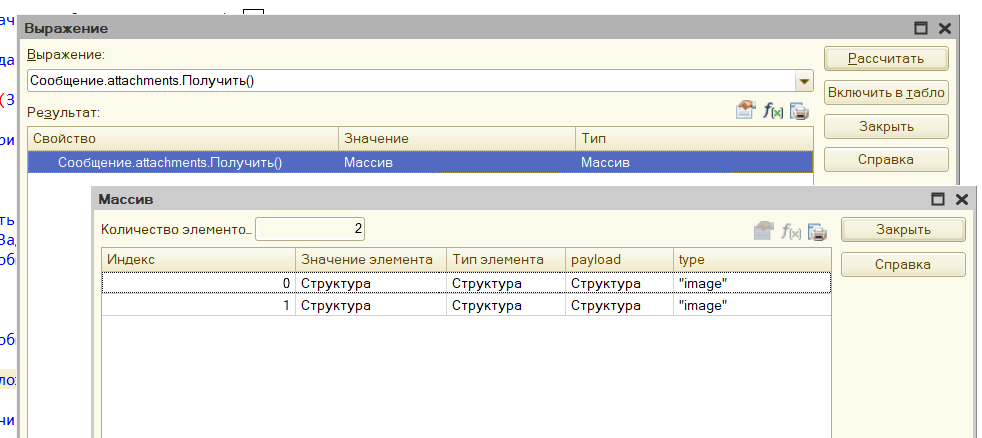This screenshot has width=982, height=438.
Task: Maximize the Выражение window
Action: [x=921, y=29]
